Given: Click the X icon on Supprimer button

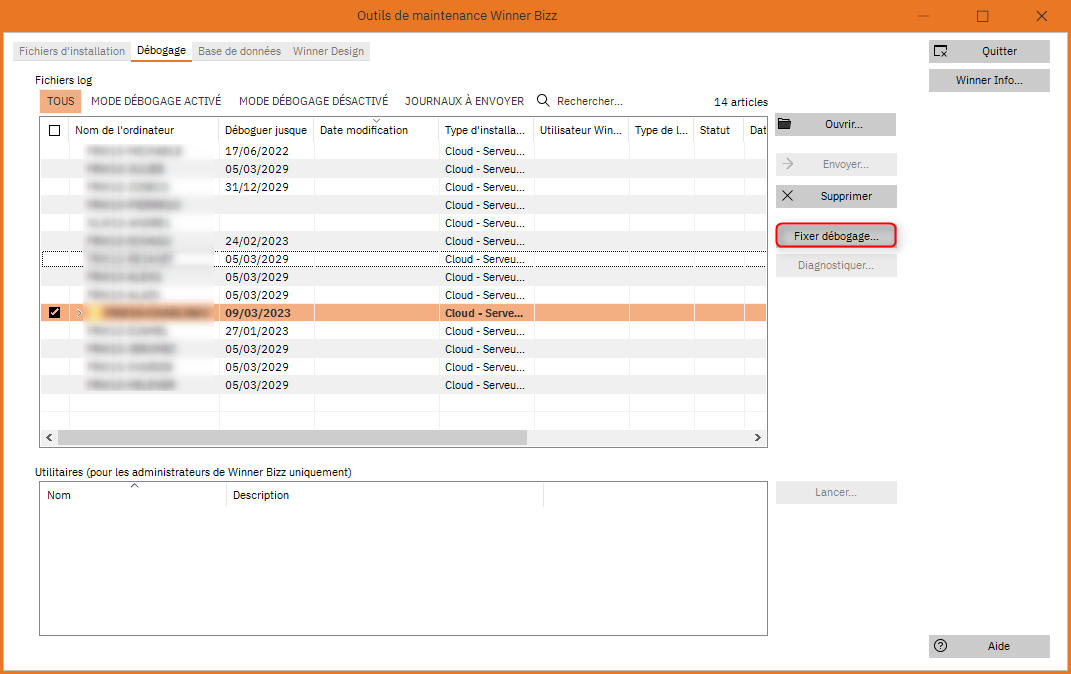Looking at the screenshot, I should [788, 196].
